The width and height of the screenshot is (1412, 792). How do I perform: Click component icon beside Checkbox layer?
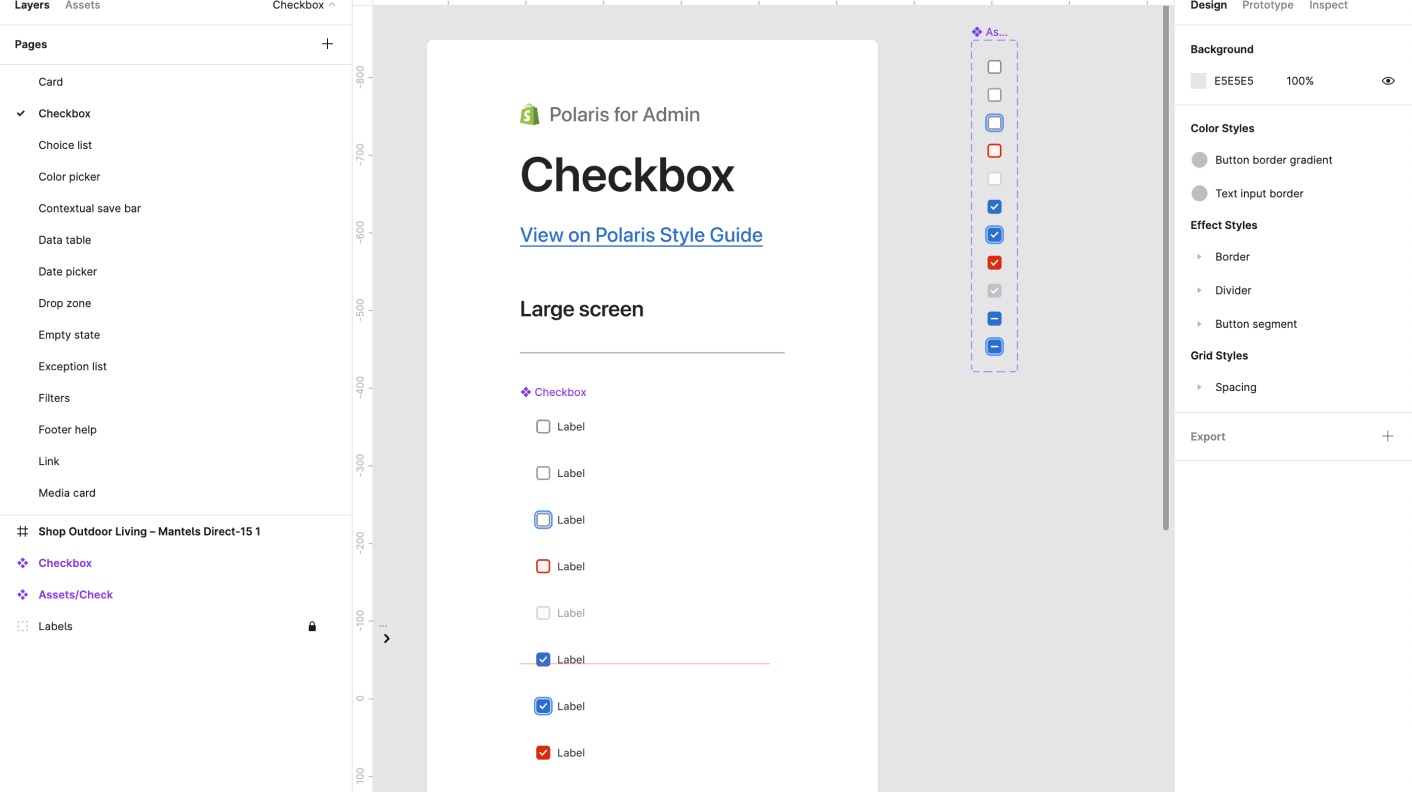[x=22, y=563]
